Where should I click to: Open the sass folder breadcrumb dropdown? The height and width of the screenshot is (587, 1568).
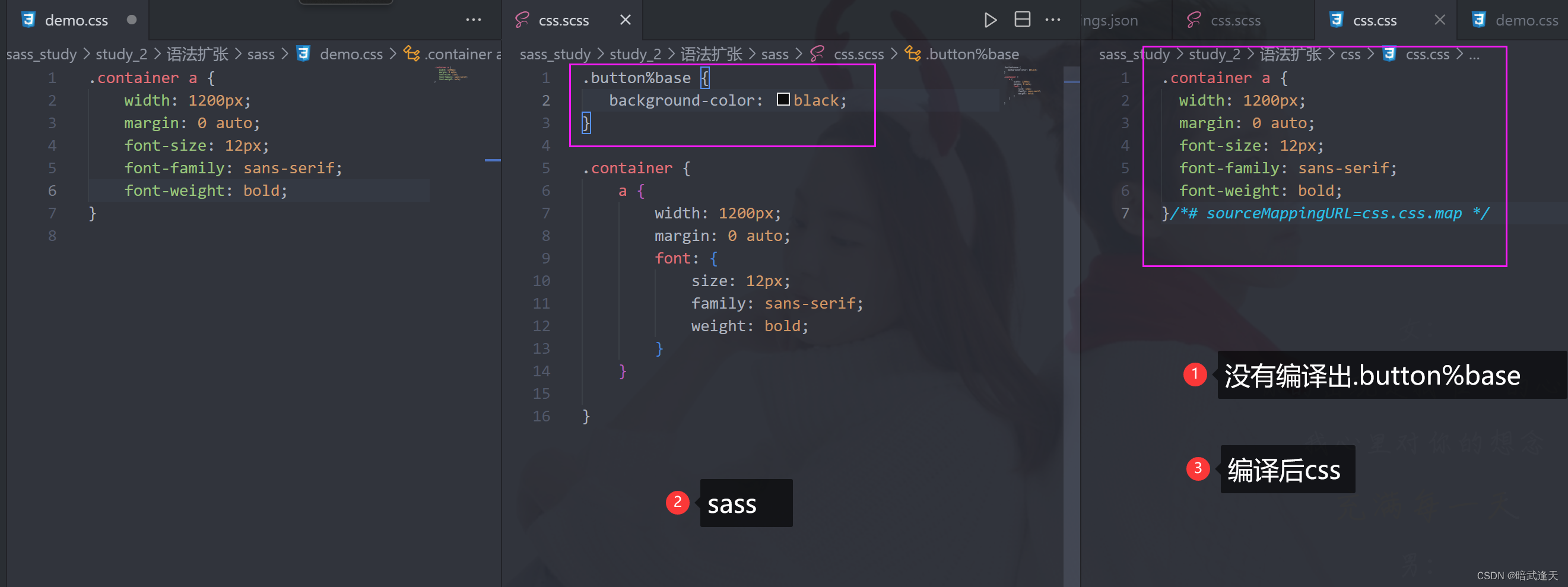776,53
